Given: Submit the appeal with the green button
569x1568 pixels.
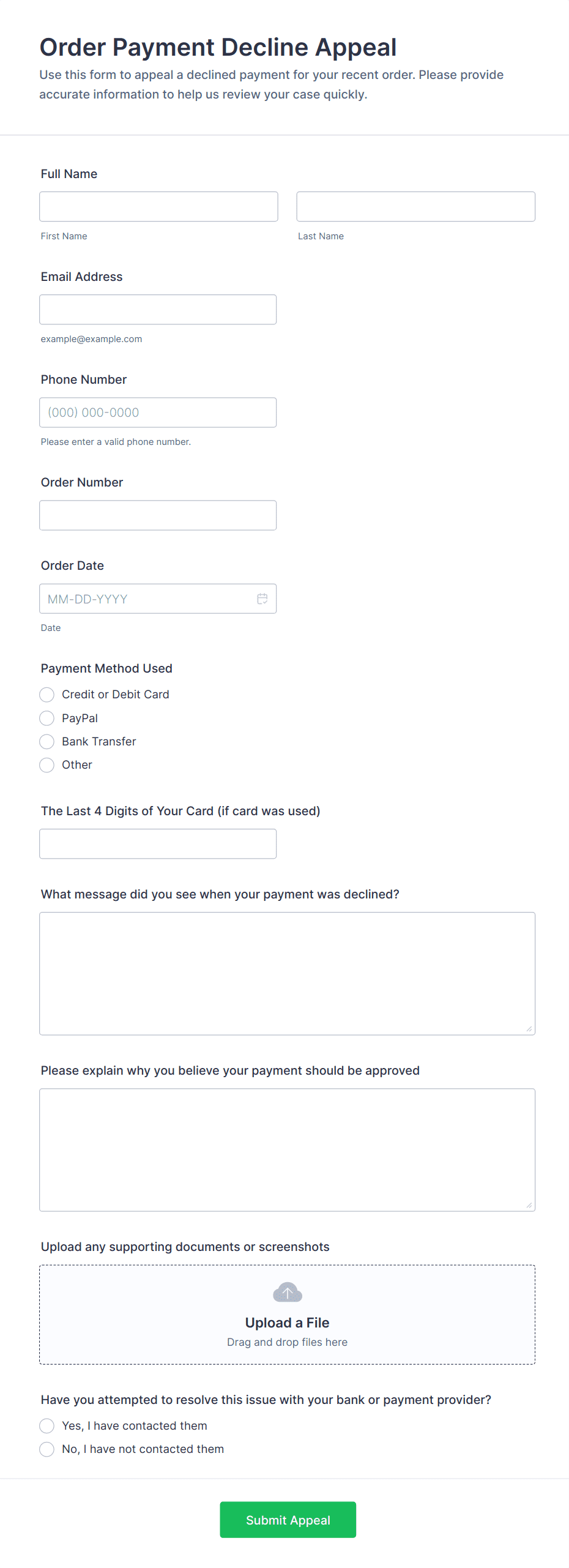Looking at the screenshot, I should (288, 1520).
